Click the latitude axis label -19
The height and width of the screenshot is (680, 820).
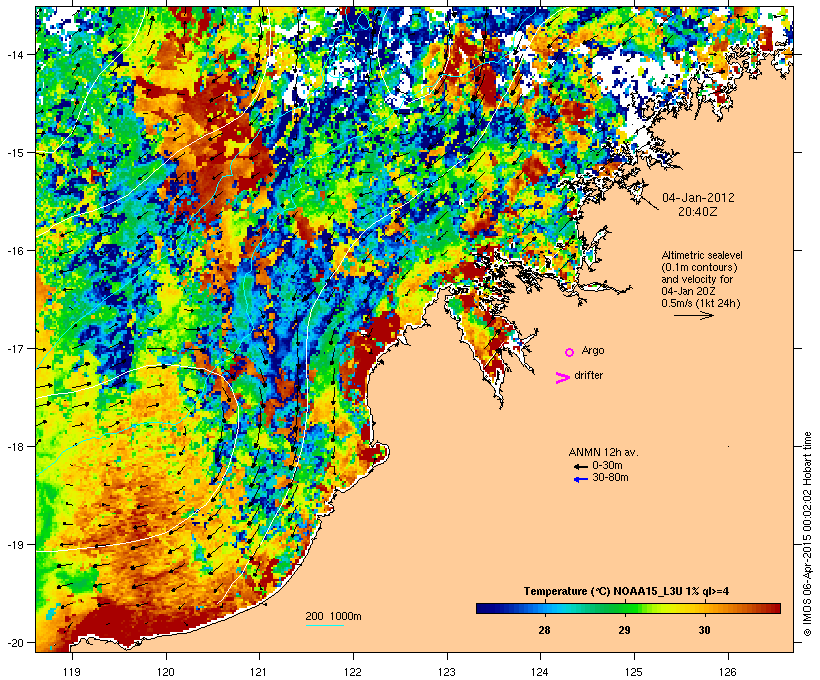click(15, 545)
